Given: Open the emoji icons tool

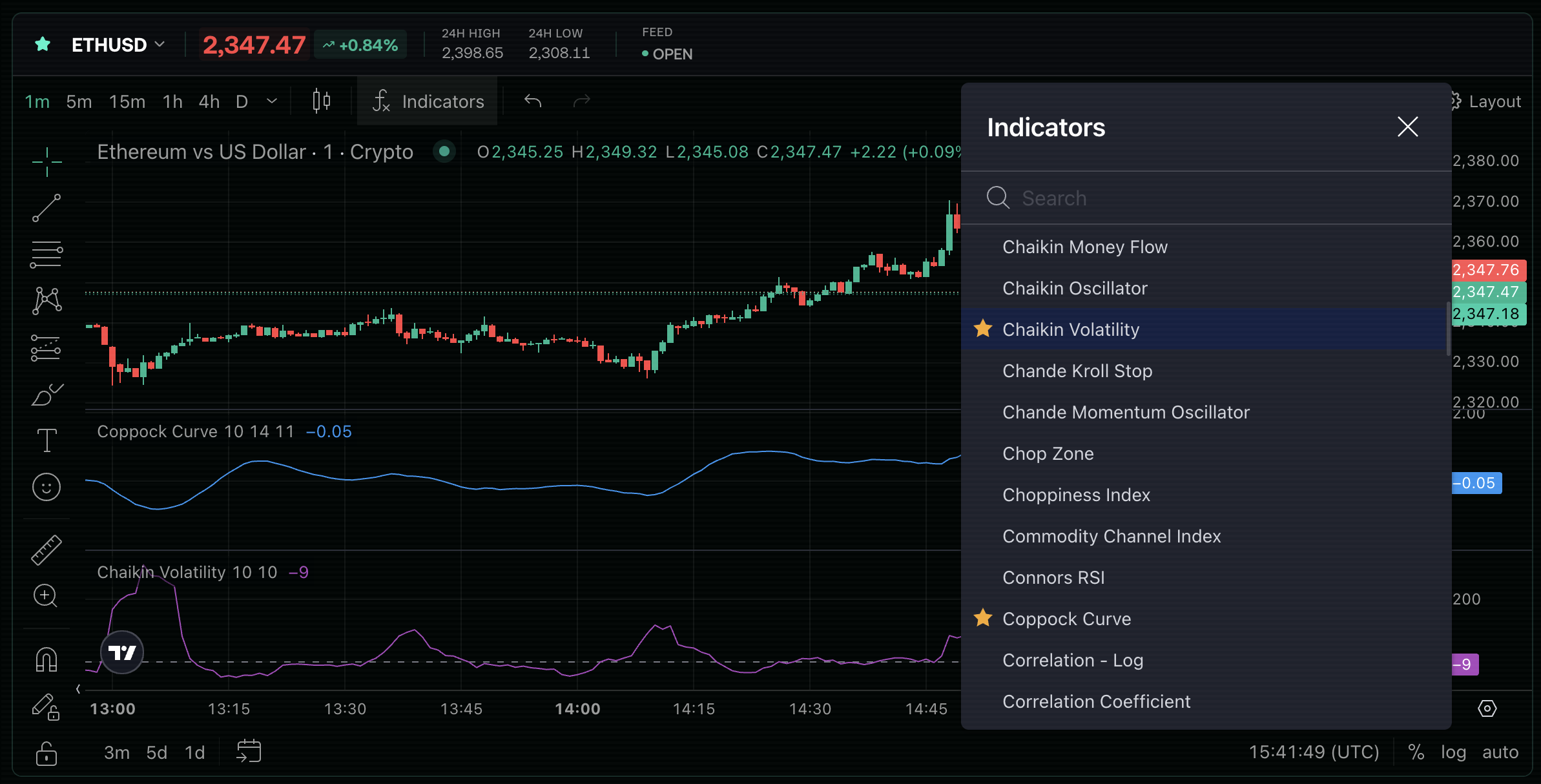Looking at the screenshot, I should click(x=47, y=487).
